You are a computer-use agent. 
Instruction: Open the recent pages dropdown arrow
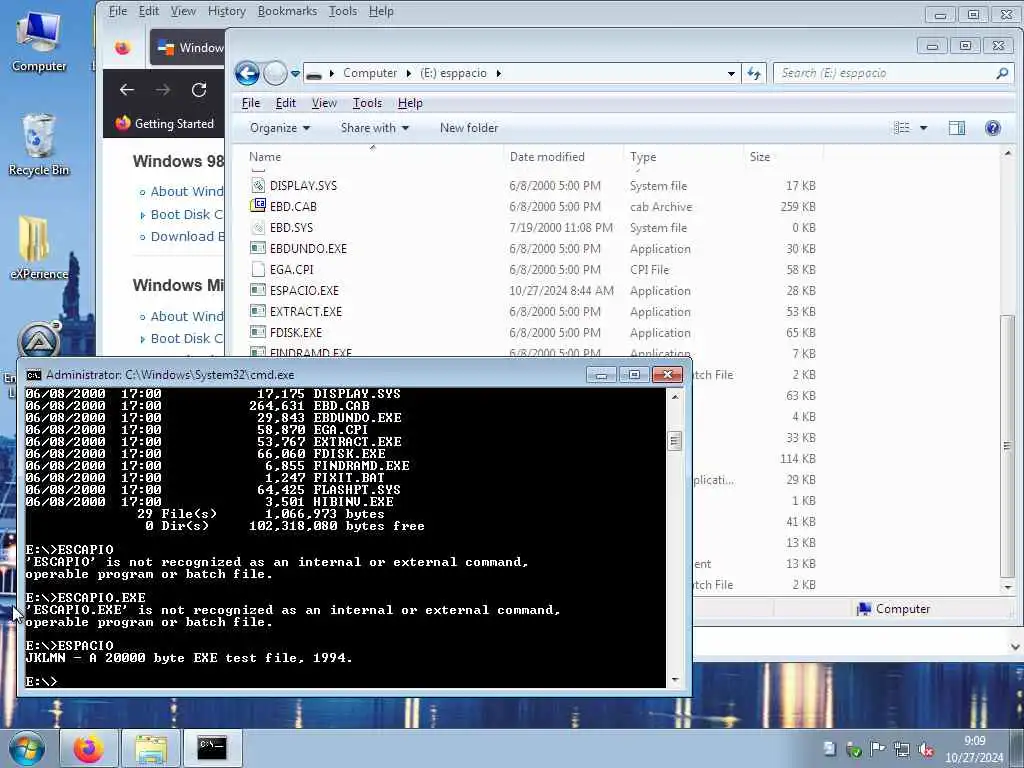pos(295,74)
